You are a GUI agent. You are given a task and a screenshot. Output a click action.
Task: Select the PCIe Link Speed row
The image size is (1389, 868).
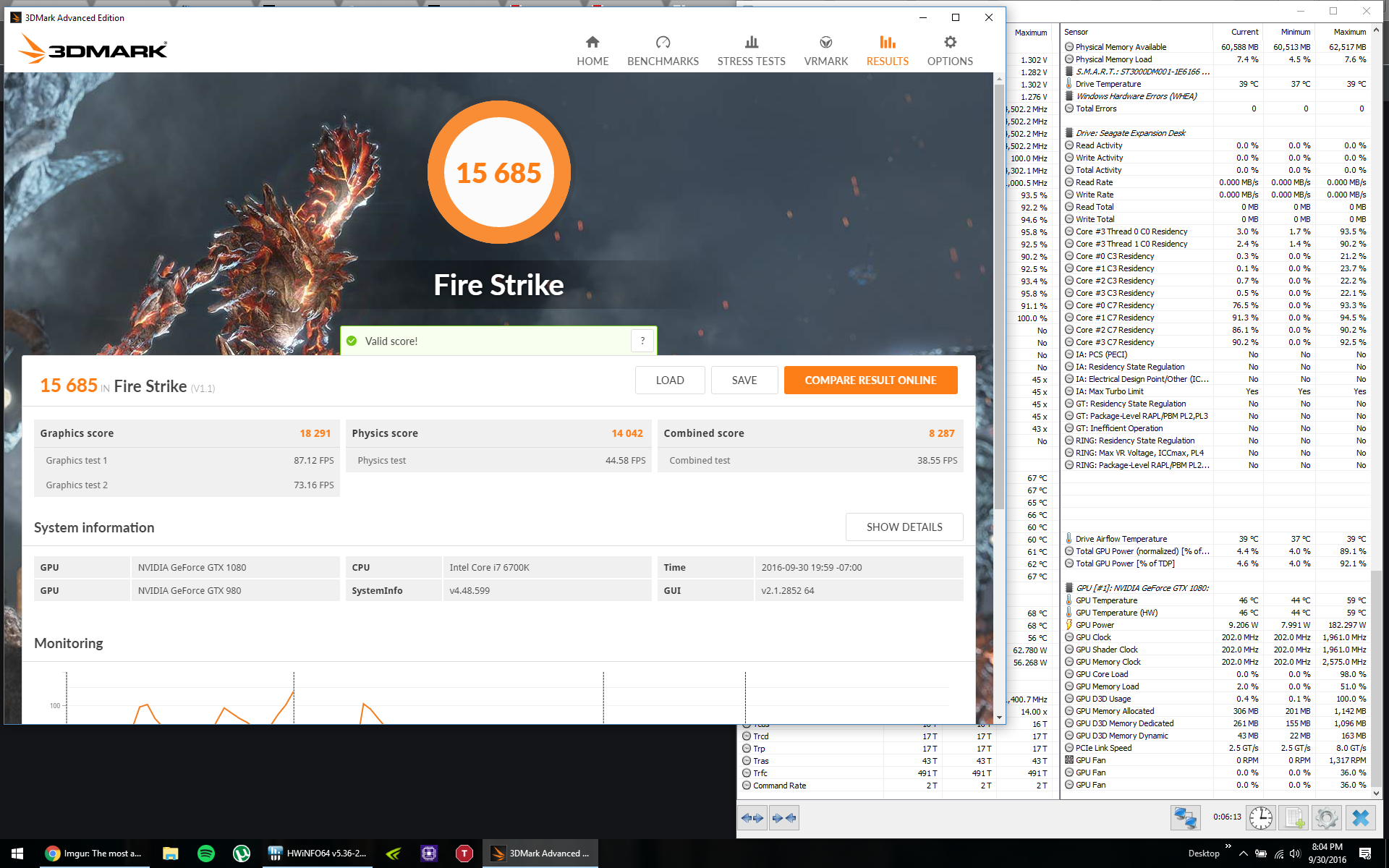click(x=1216, y=748)
